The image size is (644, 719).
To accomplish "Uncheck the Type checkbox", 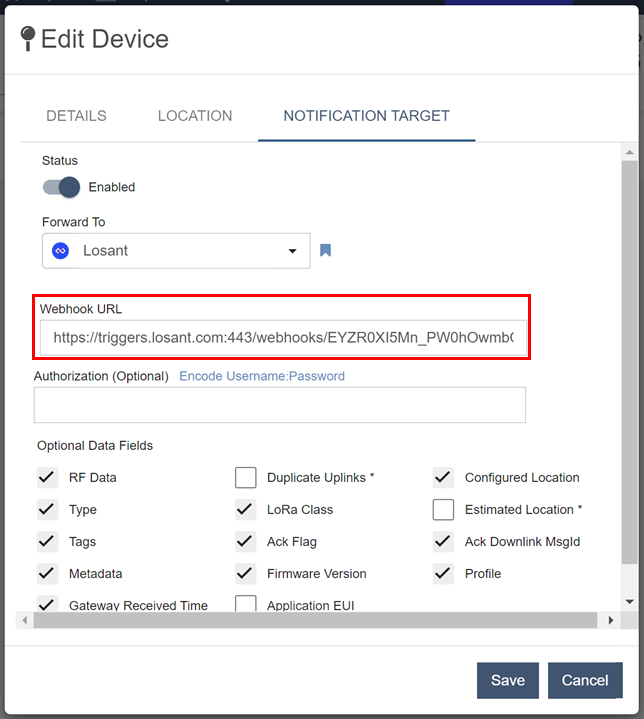I will pyautogui.click(x=47, y=509).
